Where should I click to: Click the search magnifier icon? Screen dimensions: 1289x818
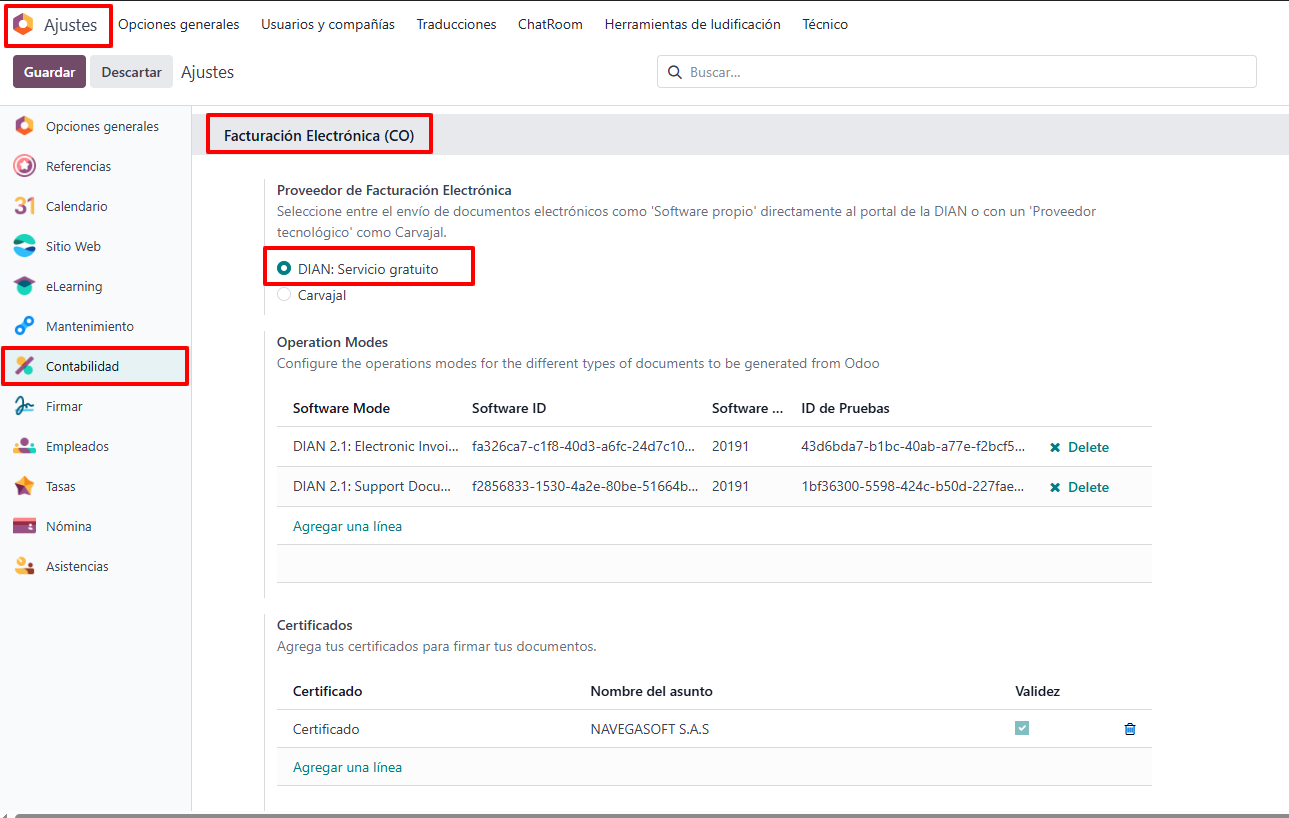pyautogui.click(x=675, y=72)
